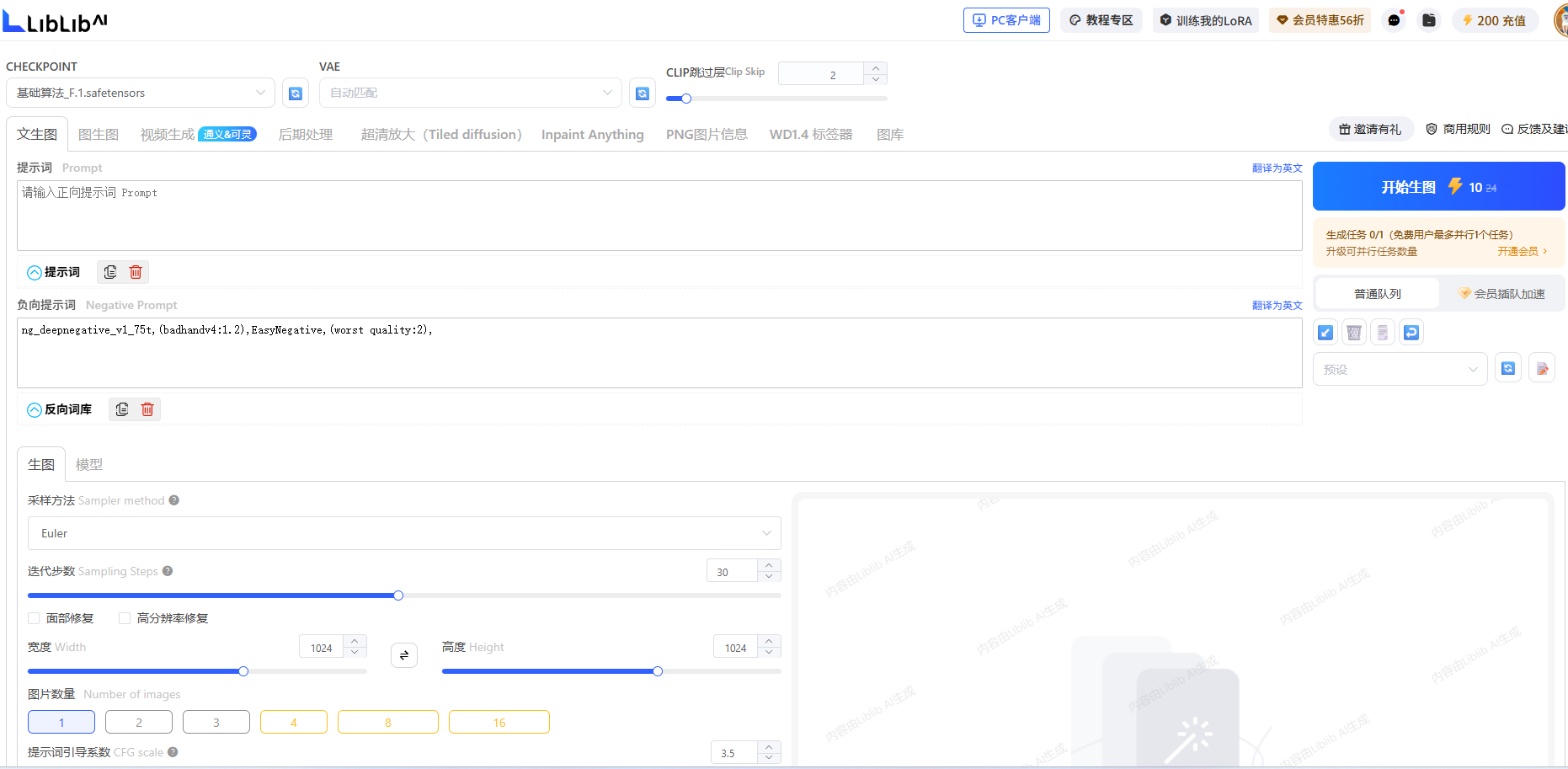Click the trash basket icon below queue options

(1354, 333)
